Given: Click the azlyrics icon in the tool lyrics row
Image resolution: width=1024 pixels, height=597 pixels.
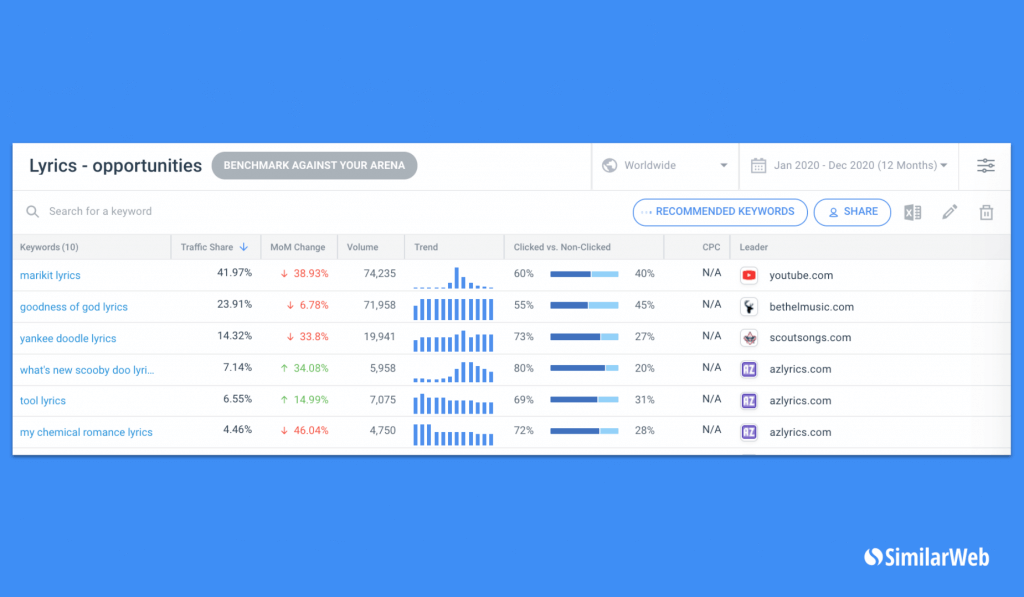Looking at the screenshot, I should (749, 401).
